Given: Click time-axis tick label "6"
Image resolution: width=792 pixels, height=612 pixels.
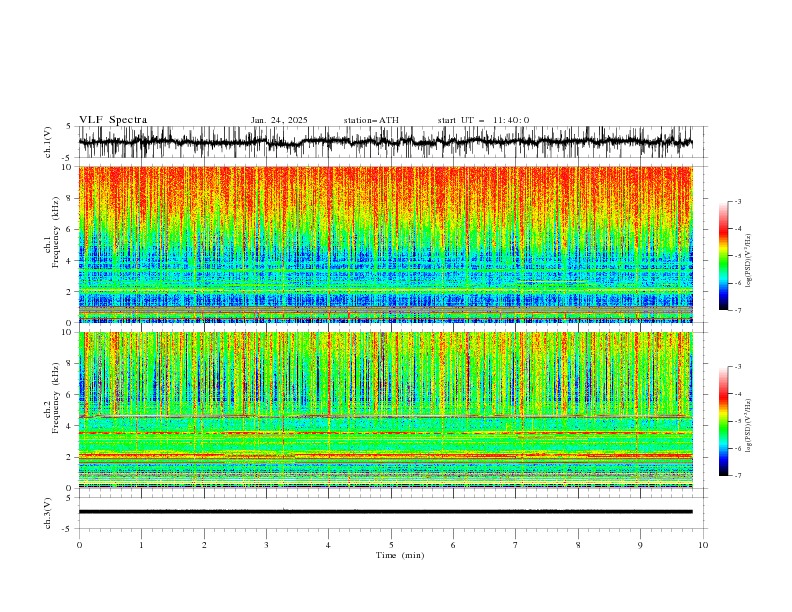Looking at the screenshot, I should coord(453,545).
